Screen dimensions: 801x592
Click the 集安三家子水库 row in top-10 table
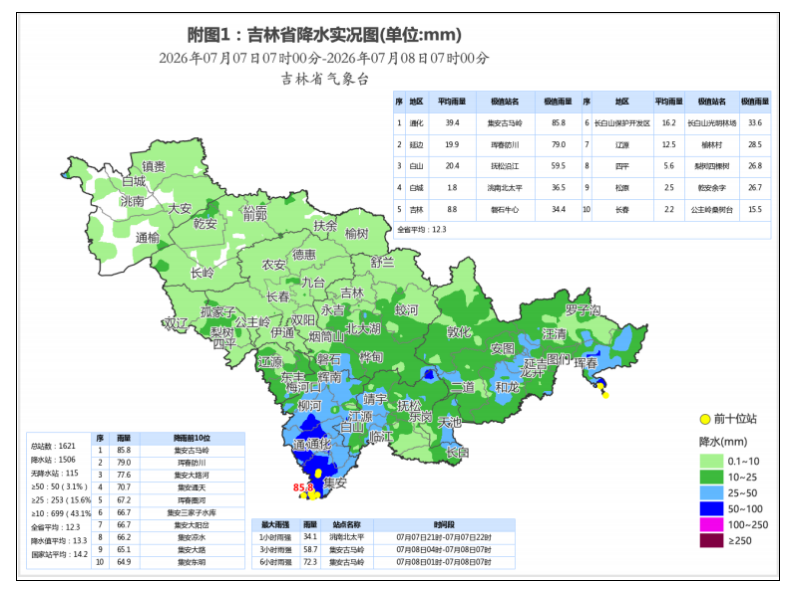pyautogui.click(x=169, y=513)
